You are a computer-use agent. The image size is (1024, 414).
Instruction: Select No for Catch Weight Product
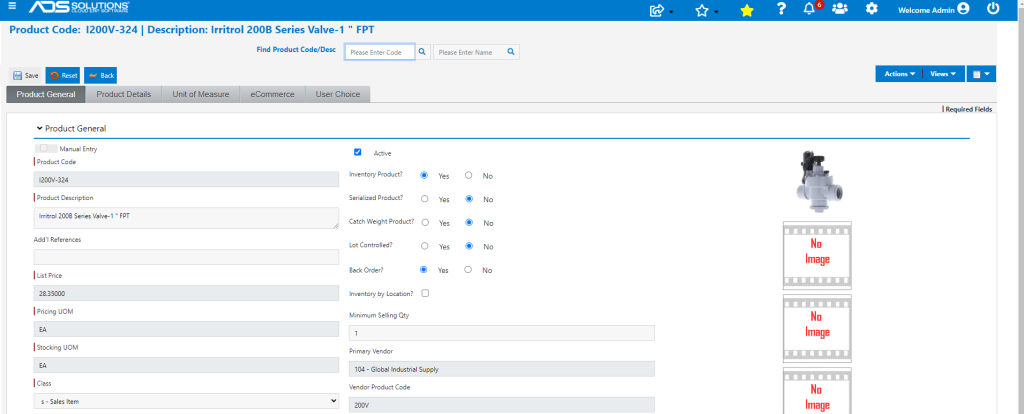coord(468,222)
